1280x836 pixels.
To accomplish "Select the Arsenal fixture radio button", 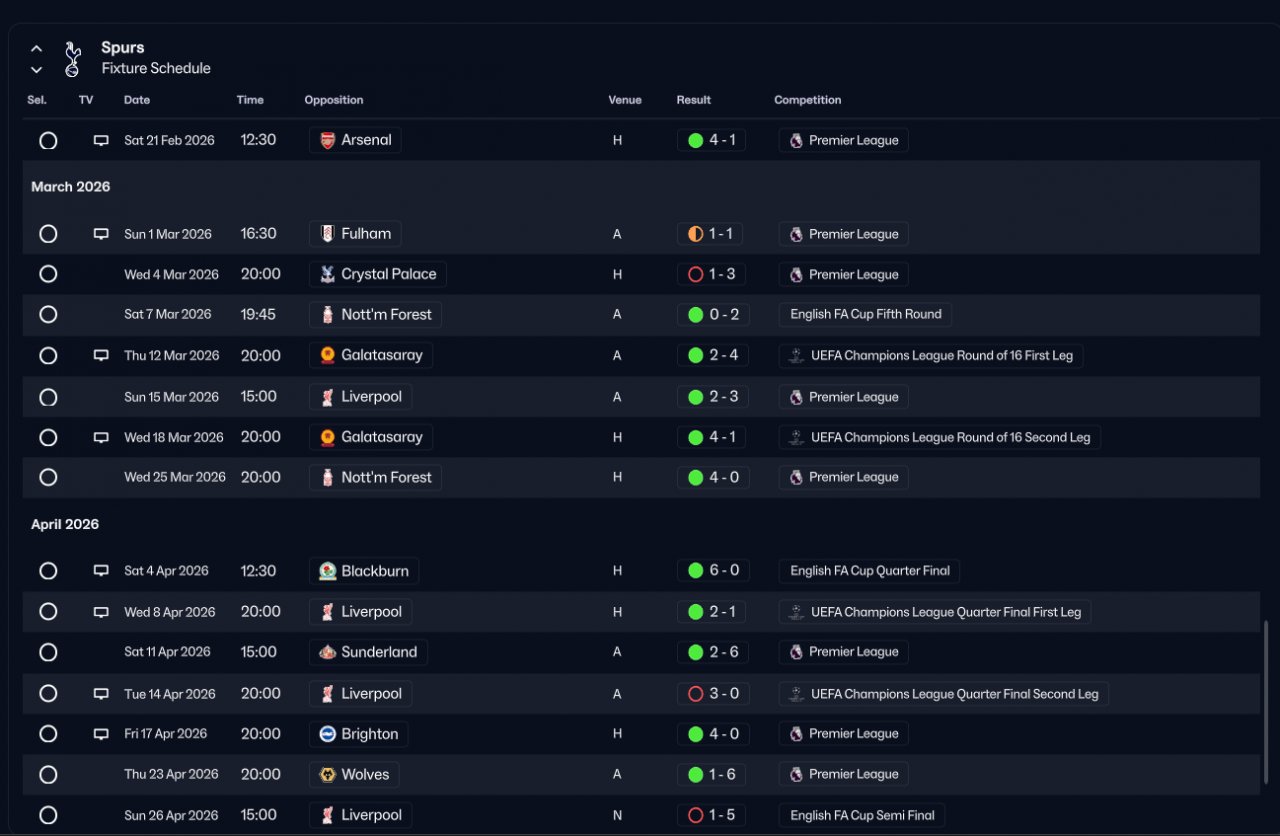I will pos(48,141).
